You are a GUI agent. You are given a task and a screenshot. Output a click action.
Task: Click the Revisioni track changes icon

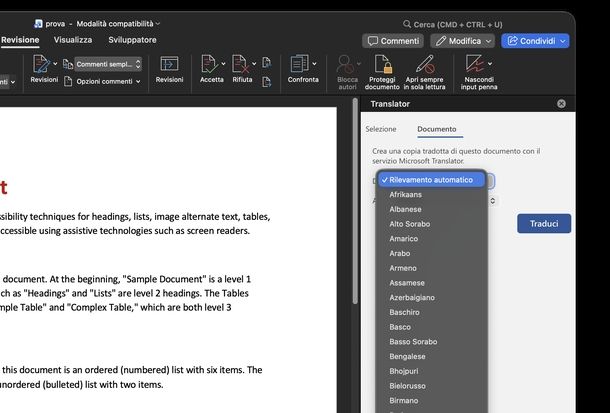[41, 64]
